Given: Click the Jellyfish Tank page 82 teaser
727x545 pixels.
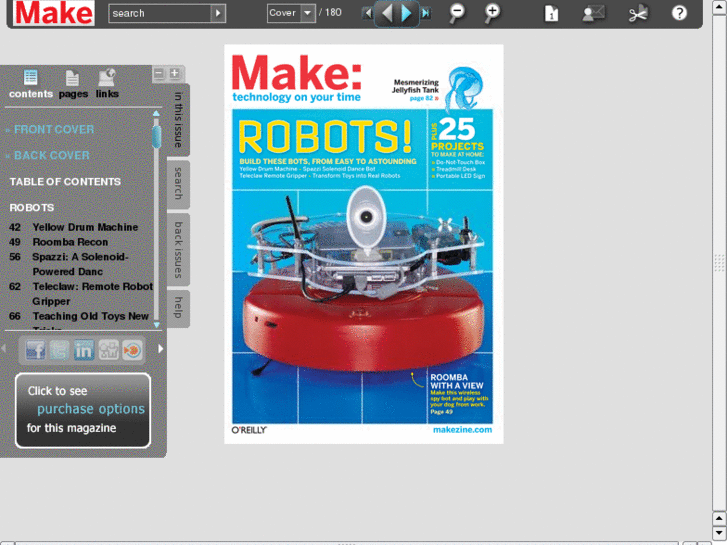Looking at the screenshot, I should [x=416, y=90].
